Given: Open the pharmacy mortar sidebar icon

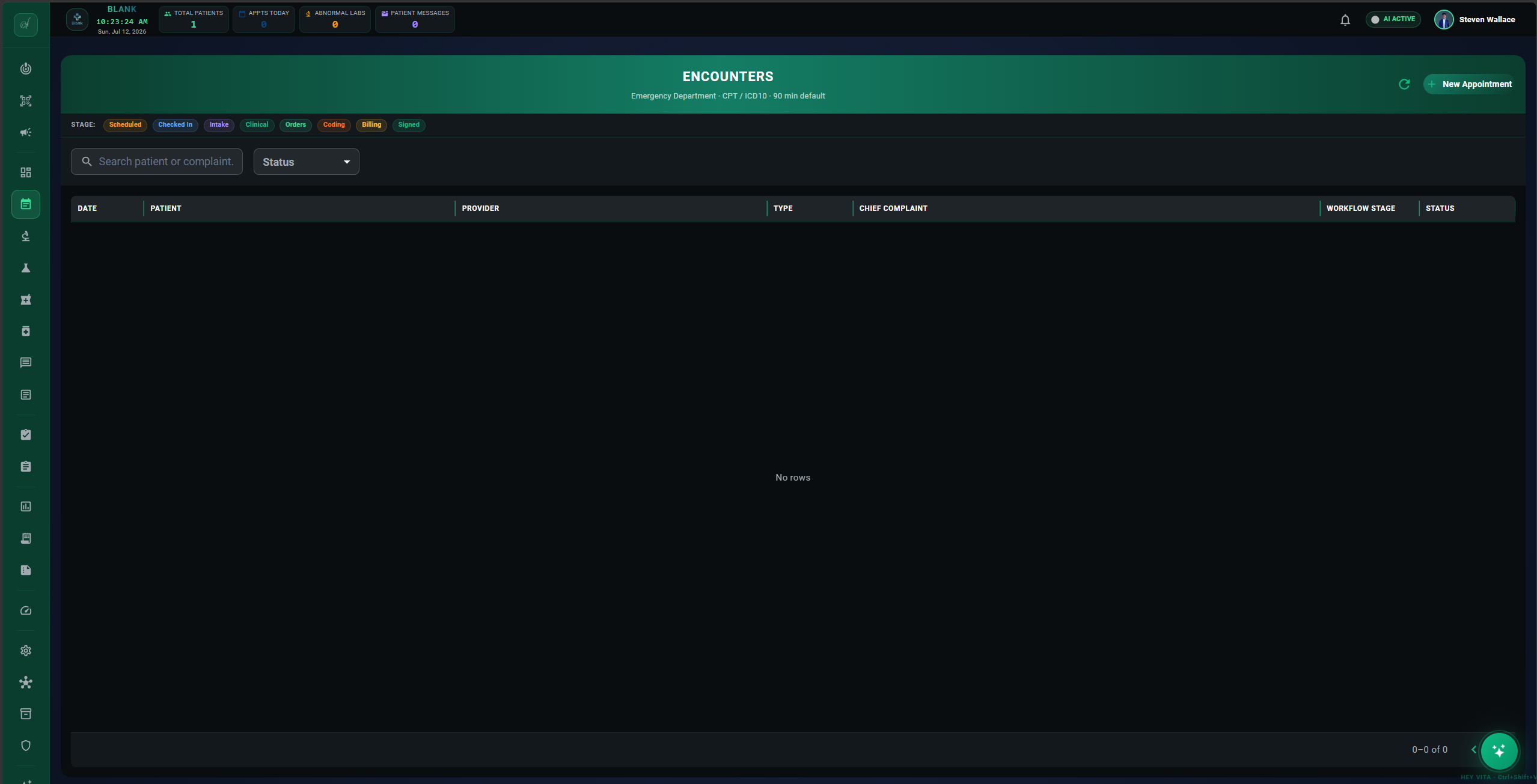Looking at the screenshot, I should tap(25, 299).
